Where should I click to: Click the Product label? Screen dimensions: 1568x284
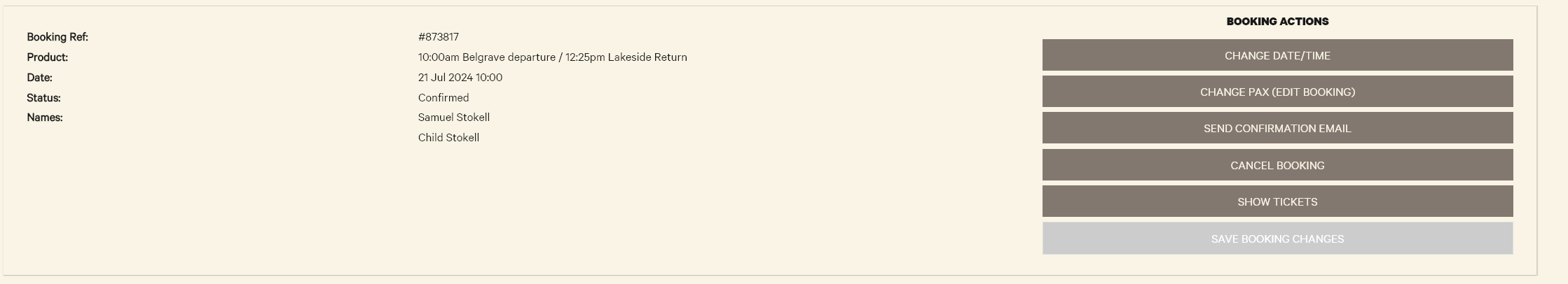[x=48, y=57]
